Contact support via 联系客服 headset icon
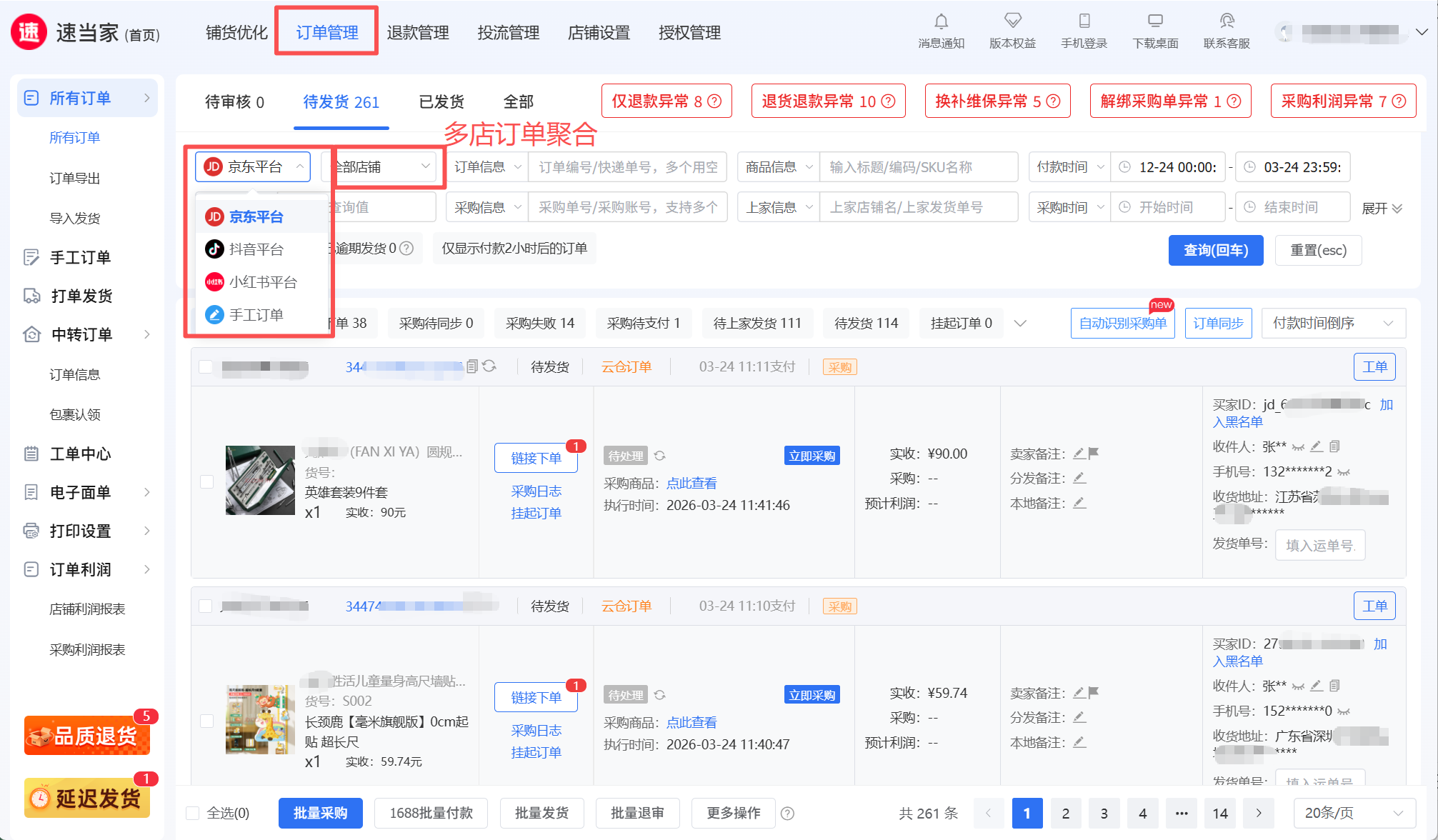1438x840 pixels. (x=1227, y=21)
